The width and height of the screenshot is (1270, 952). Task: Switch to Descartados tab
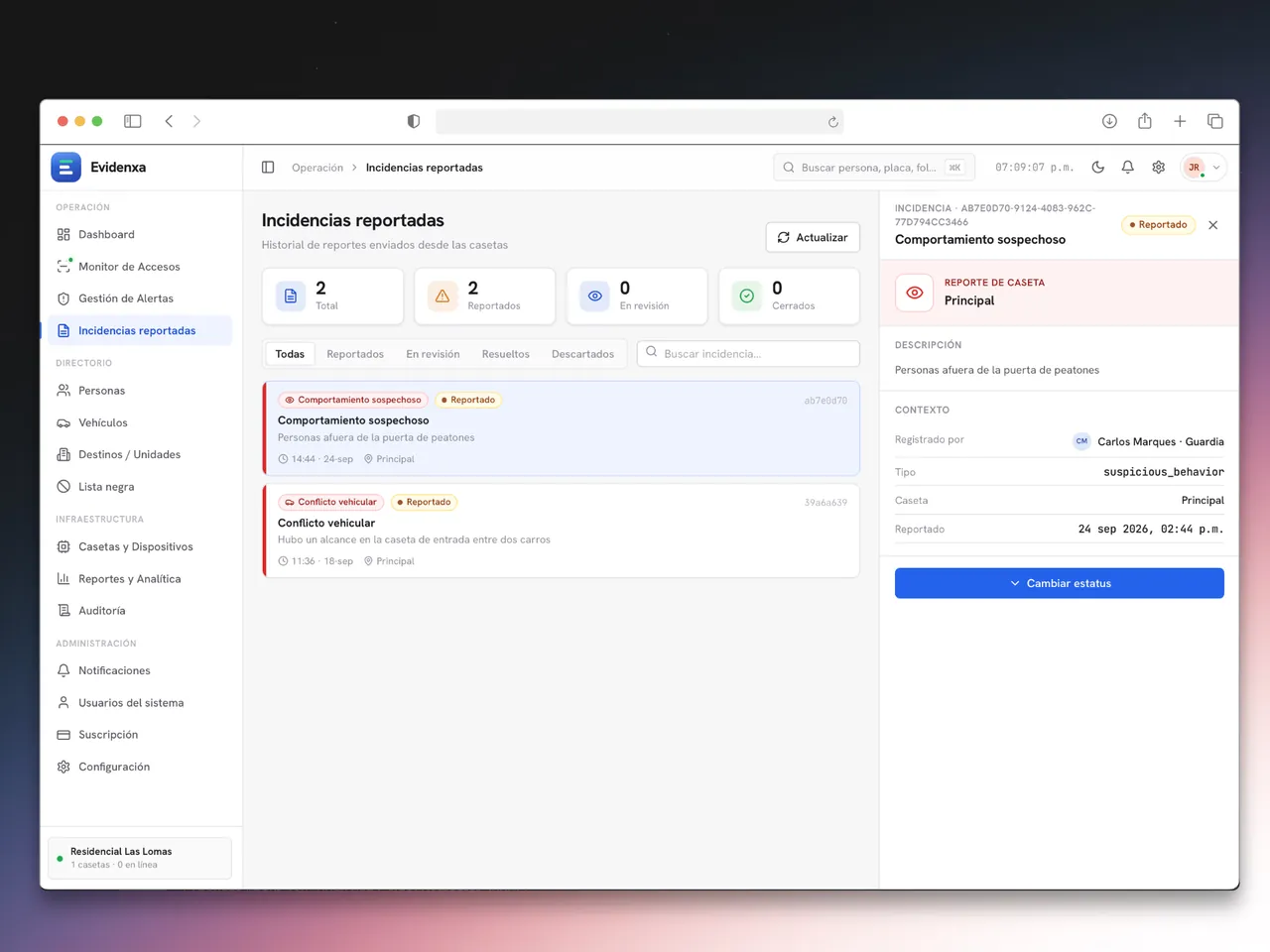[x=582, y=354]
